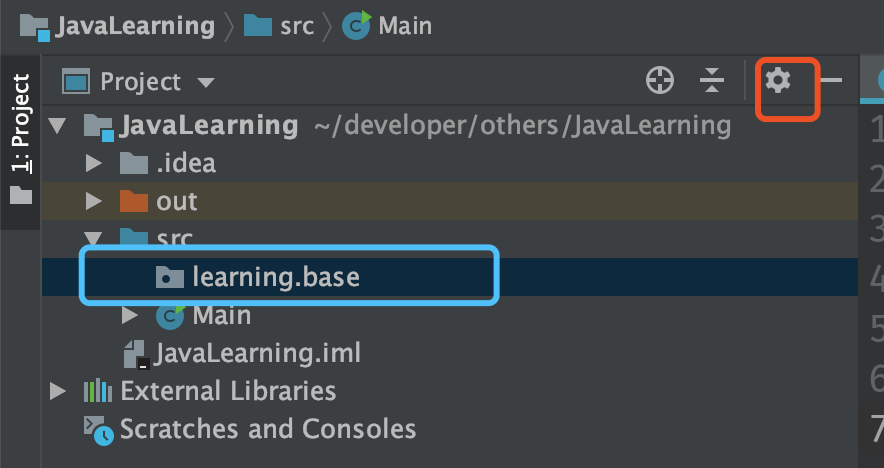This screenshot has width=884, height=468.
Task: Collapse the JavaLearning root node
Action: 57,126
